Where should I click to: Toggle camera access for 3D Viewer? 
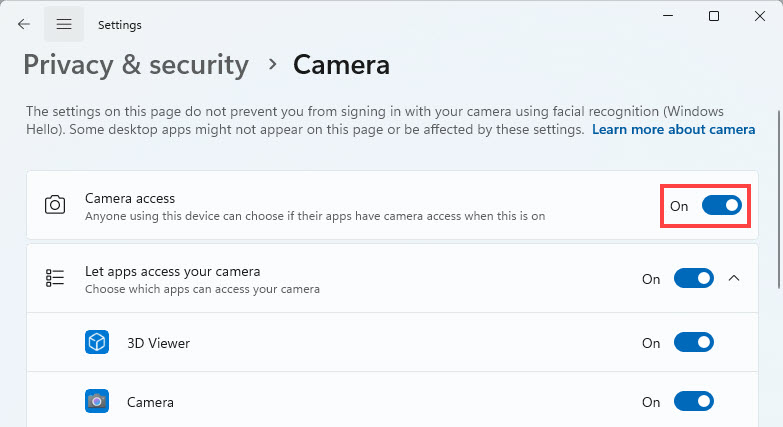pos(693,343)
